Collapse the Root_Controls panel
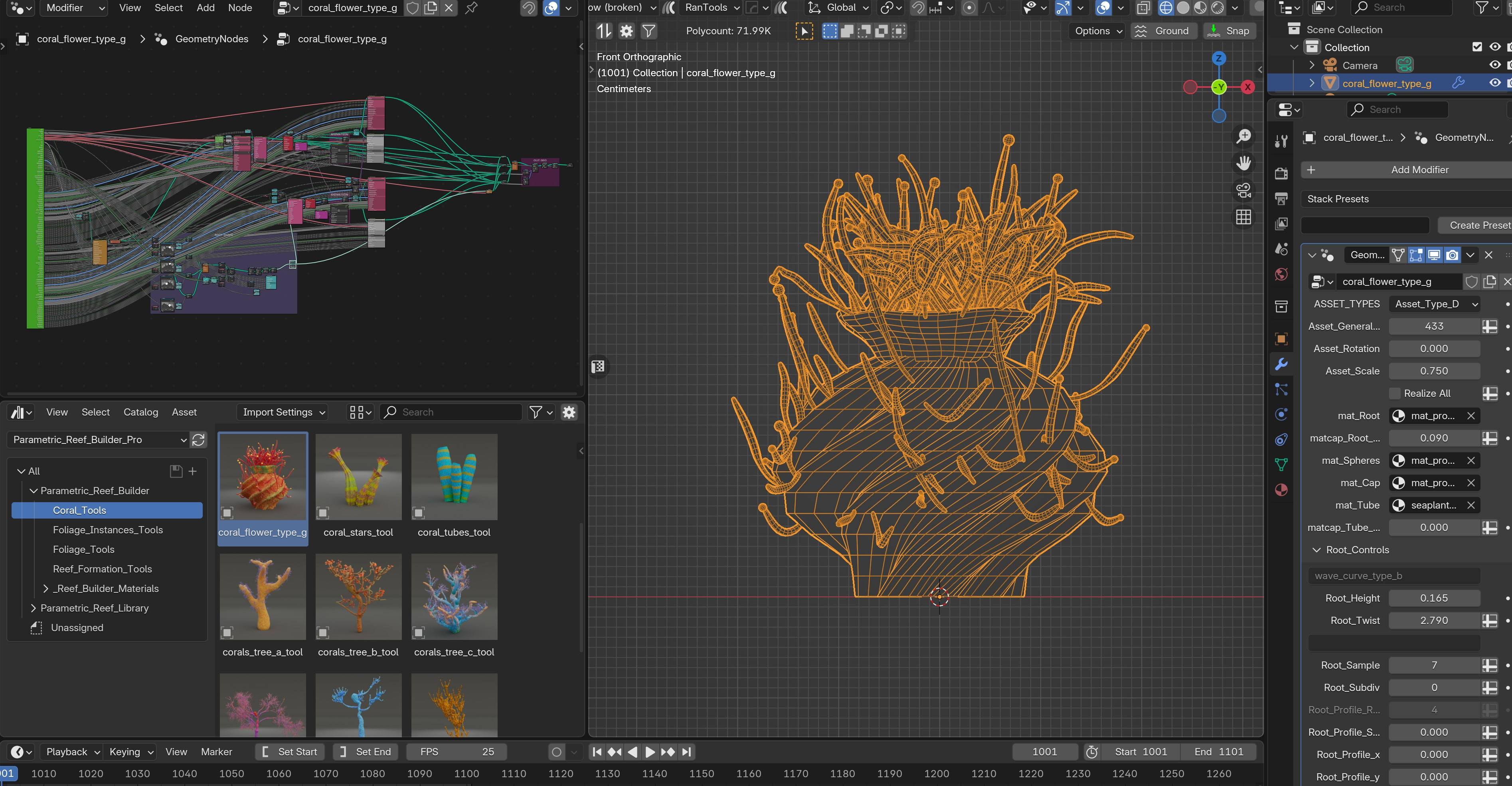Image resolution: width=1512 pixels, height=786 pixels. [x=1316, y=550]
